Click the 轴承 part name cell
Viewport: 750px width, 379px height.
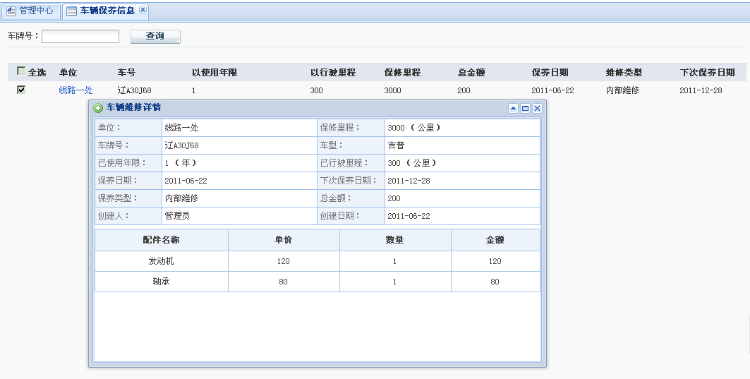pyautogui.click(x=161, y=282)
